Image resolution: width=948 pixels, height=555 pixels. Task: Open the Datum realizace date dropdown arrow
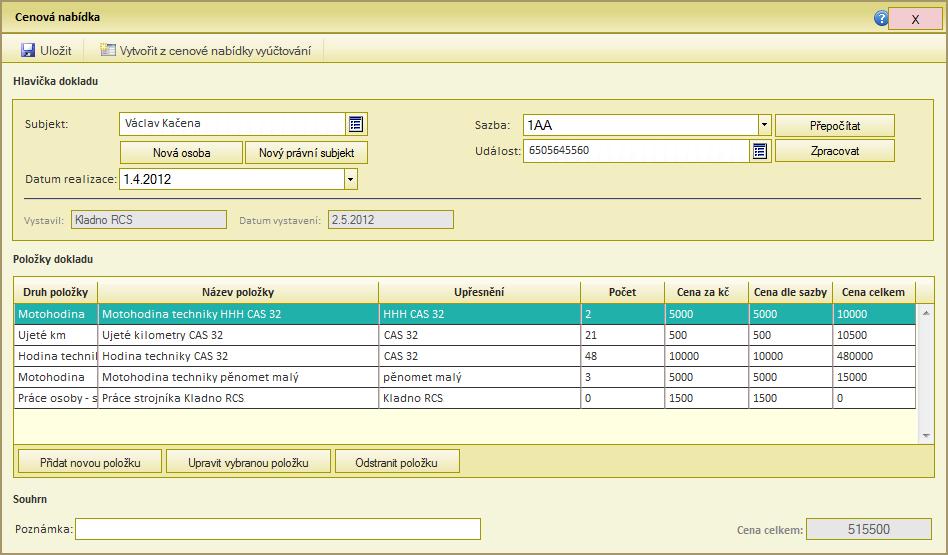tap(351, 179)
